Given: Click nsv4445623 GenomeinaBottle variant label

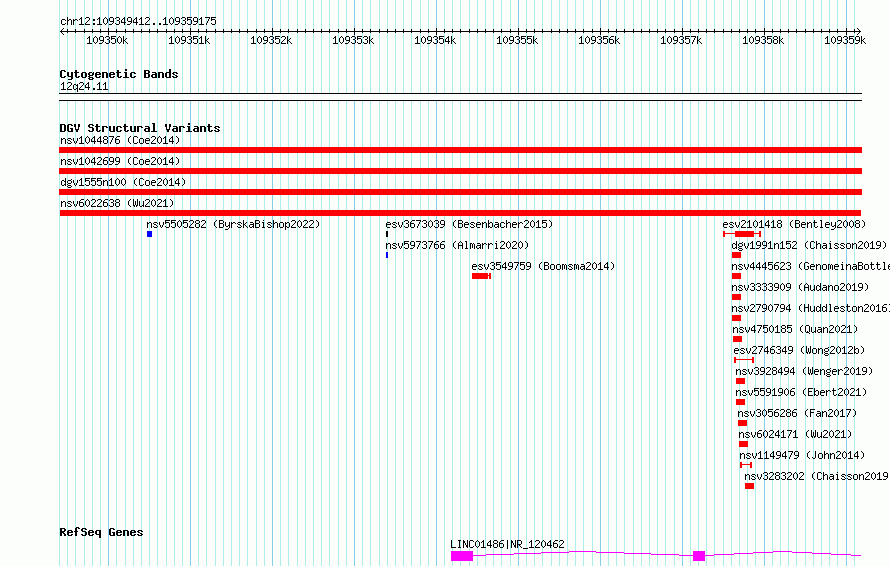Looking at the screenshot, I should point(811,266).
